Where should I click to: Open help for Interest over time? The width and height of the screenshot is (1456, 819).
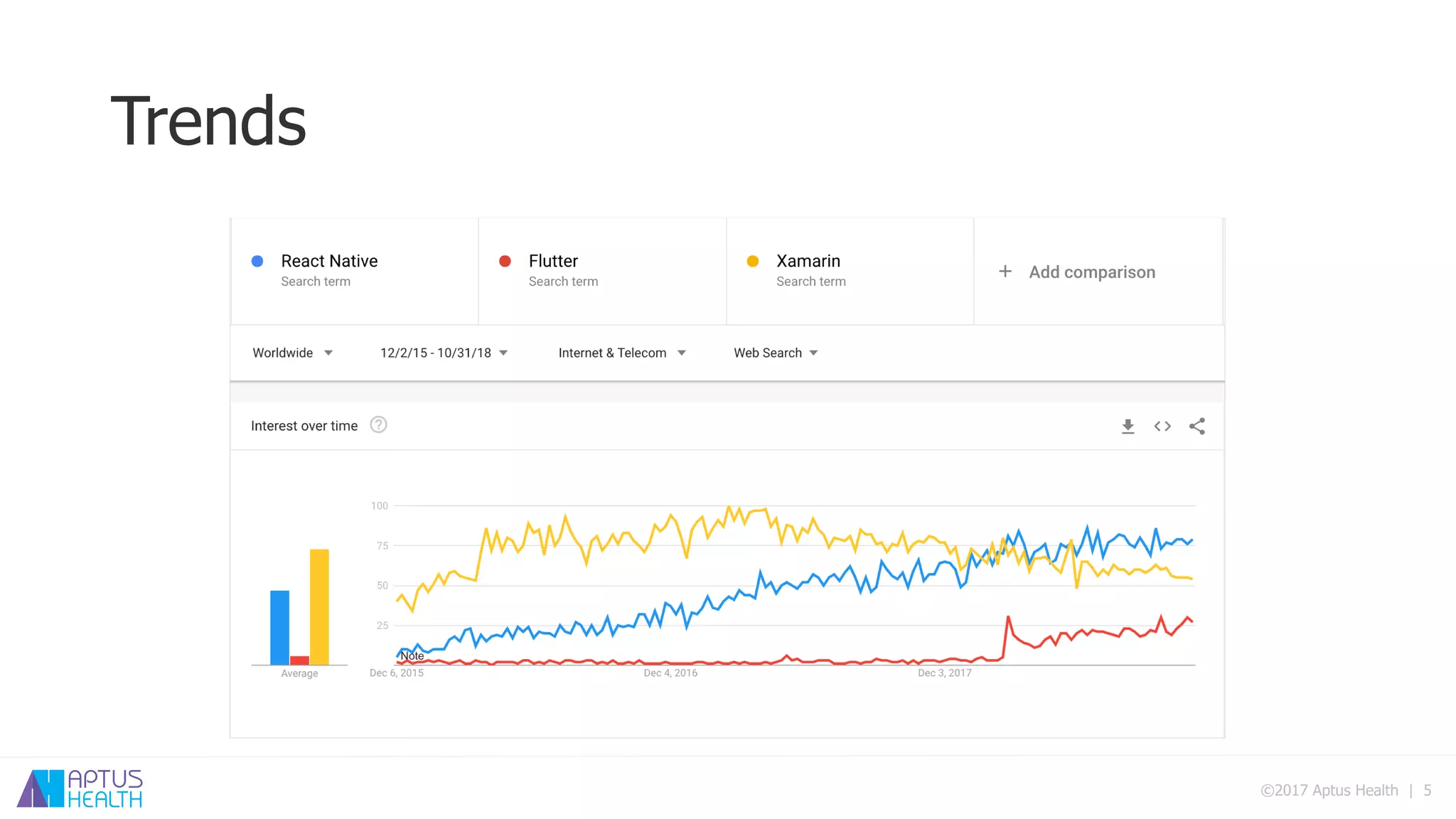(379, 425)
